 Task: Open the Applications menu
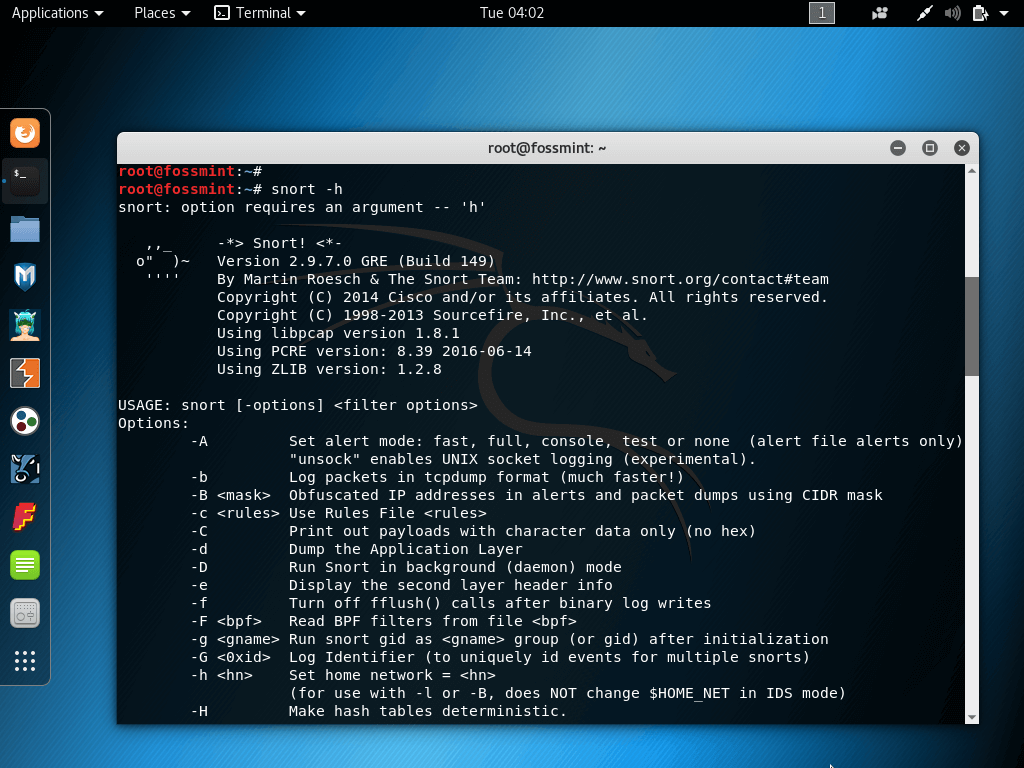(57, 13)
